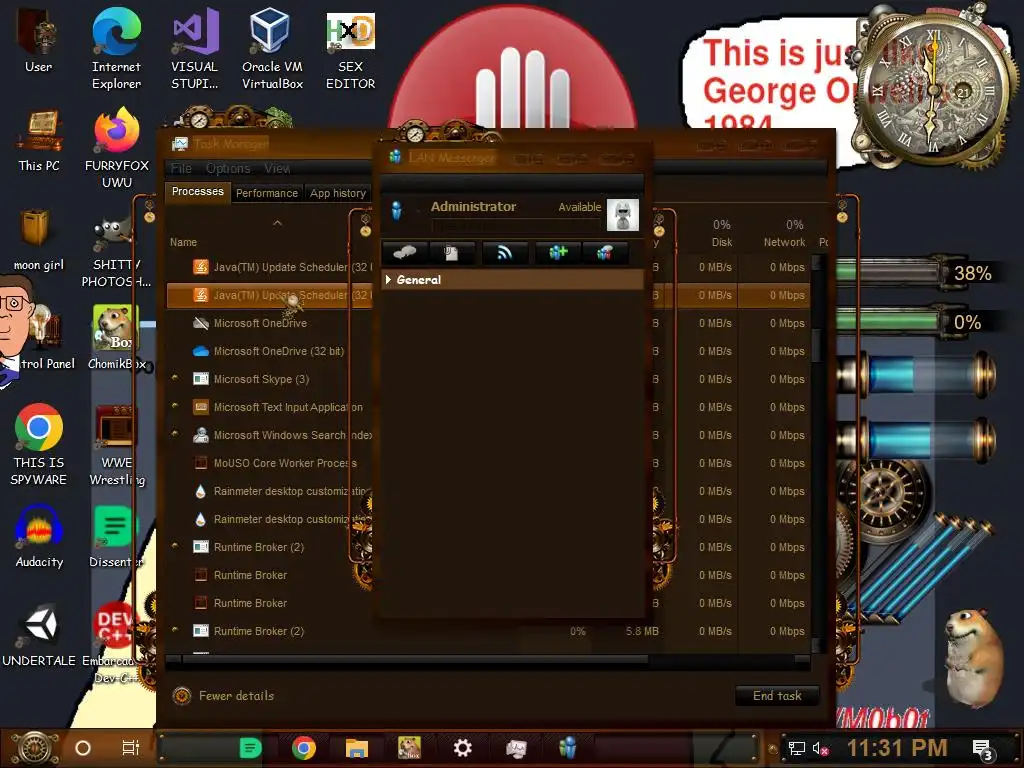Click the blue user status icon next to Administrator
This screenshot has height=768, width=1024.
coord(396,210)
